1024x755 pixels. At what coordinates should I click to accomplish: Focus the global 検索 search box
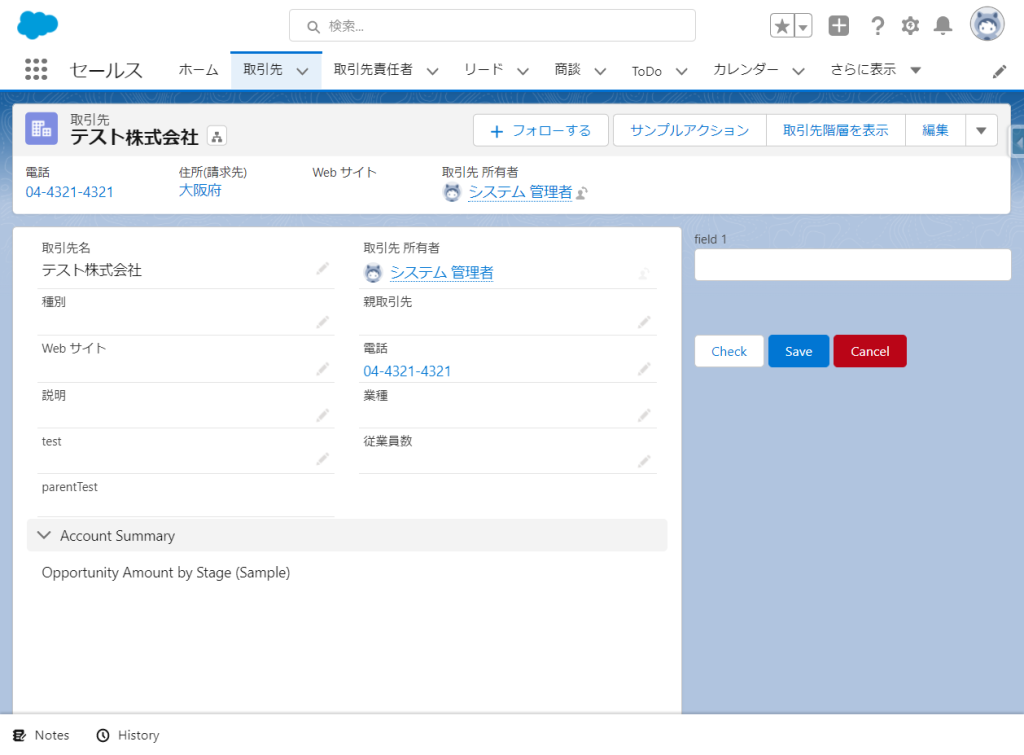click(x=492, y=26)
